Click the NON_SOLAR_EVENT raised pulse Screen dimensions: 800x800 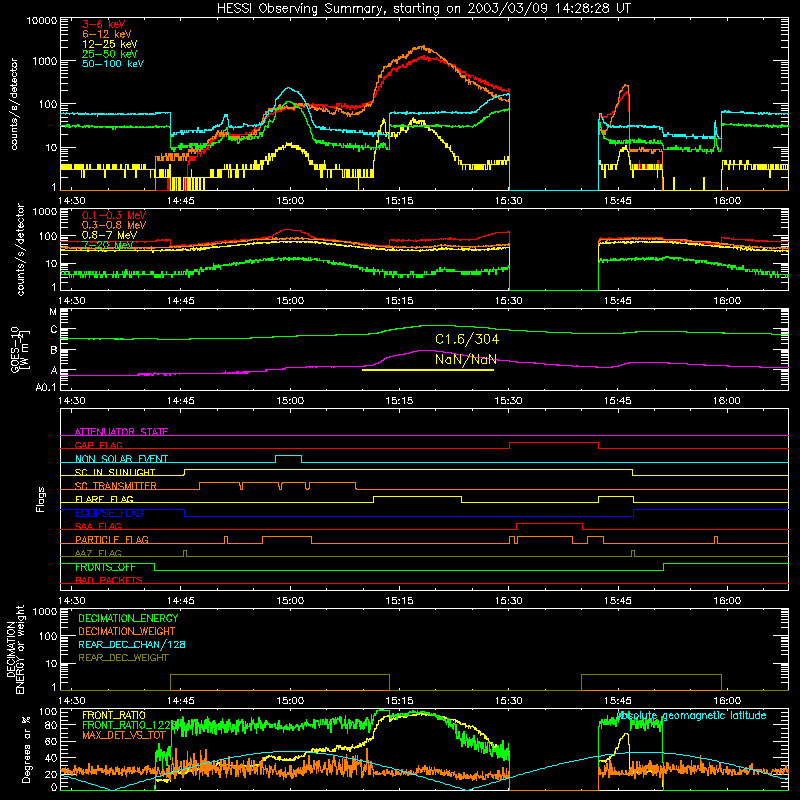click(288, 456)
